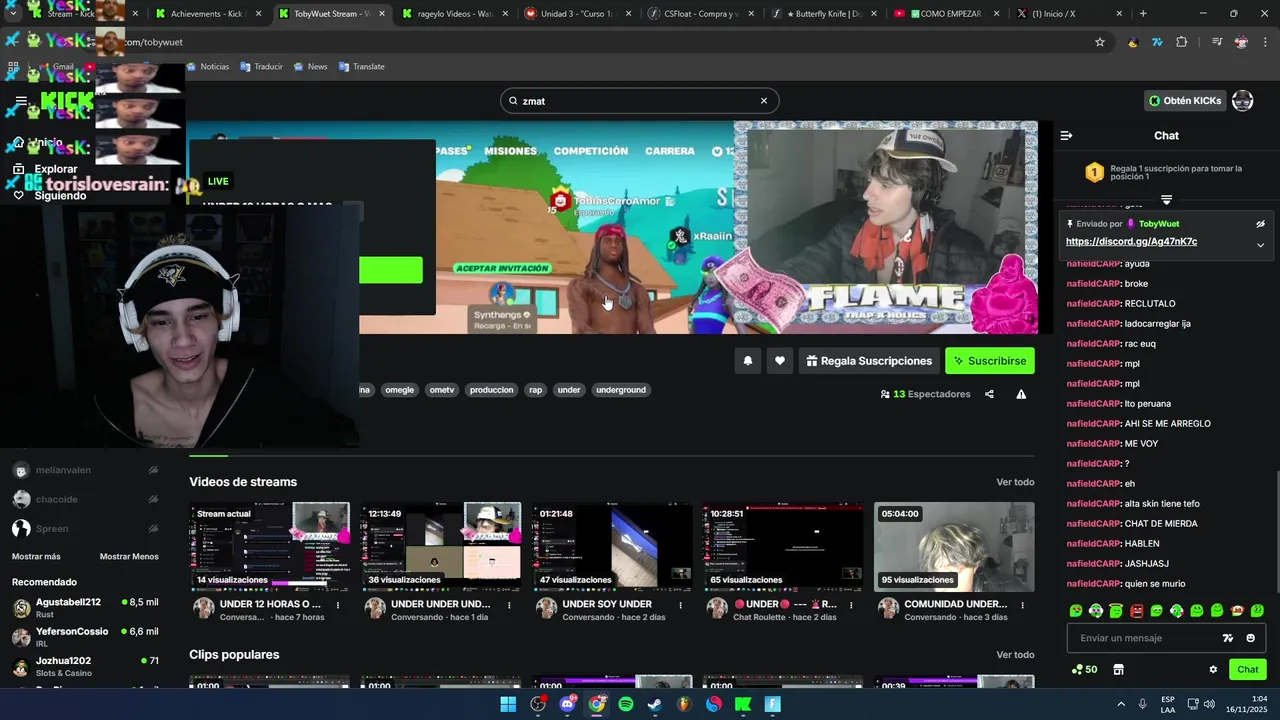
Task: Click Mostrar Menos in sidebar
Action: [129, 556]
